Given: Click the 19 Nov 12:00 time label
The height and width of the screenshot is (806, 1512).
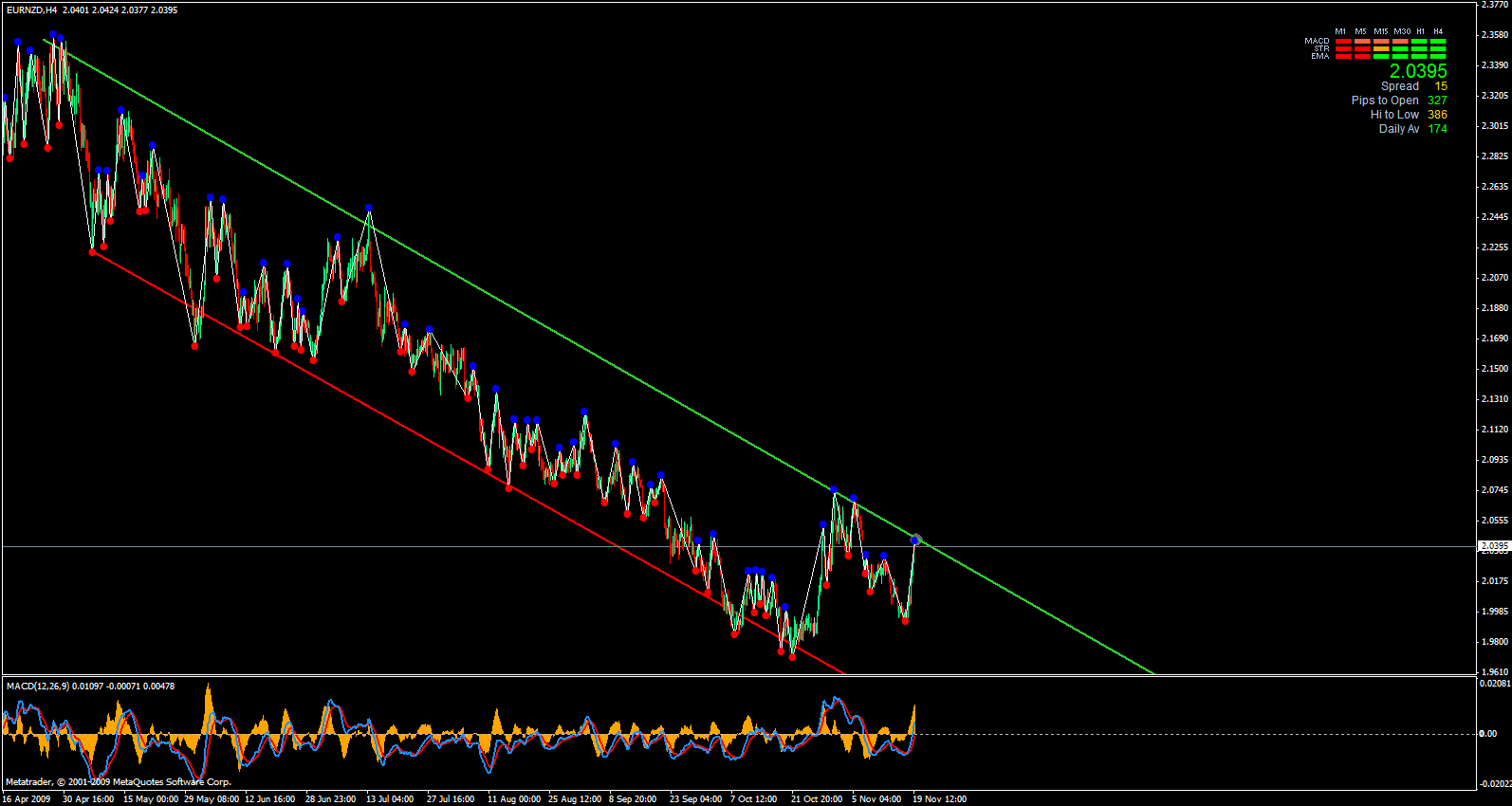Looking at the screenshot, I should (x=939, y=799).
